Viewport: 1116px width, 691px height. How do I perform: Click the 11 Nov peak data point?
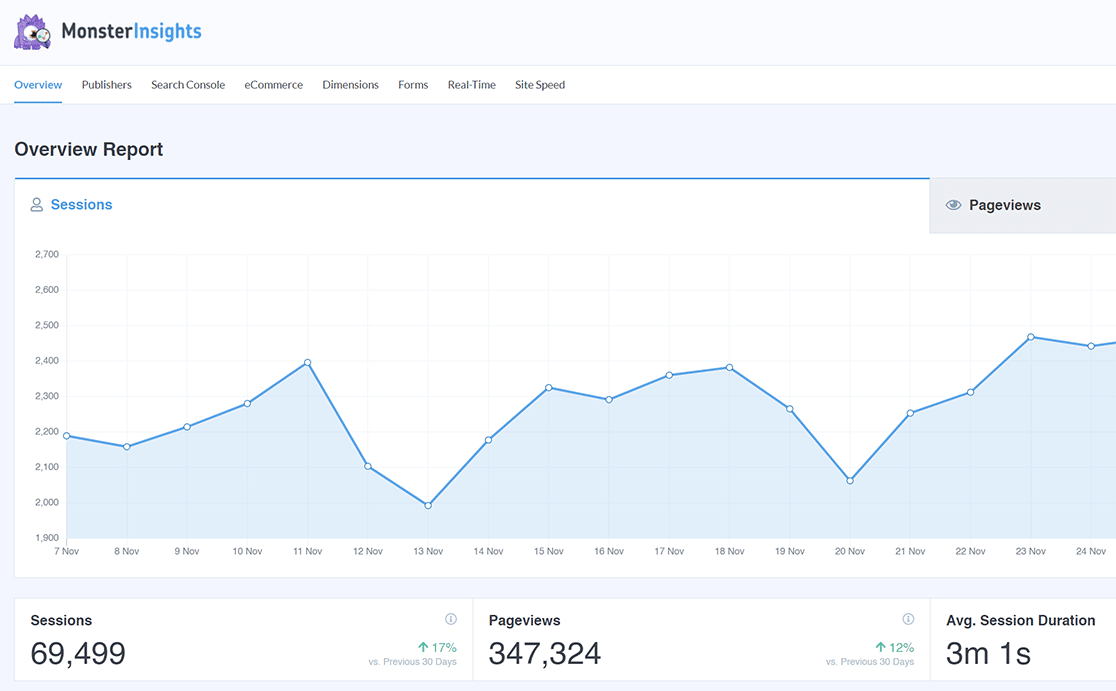point(307,362)
